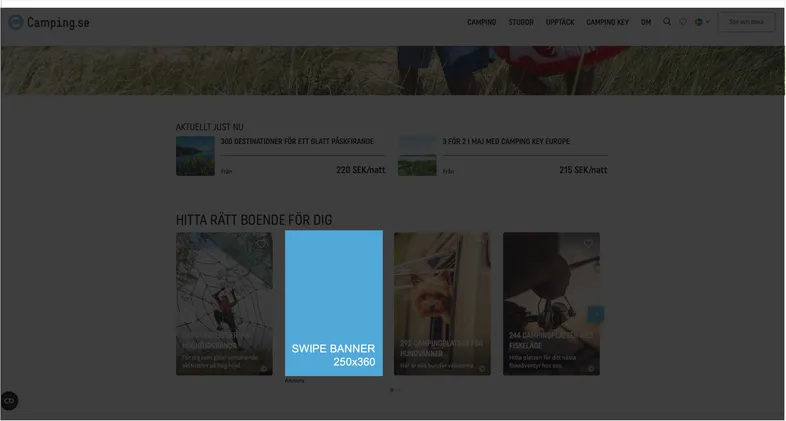Open 300 destinationer för ett glatt påskfirande

tap(297, 141)
